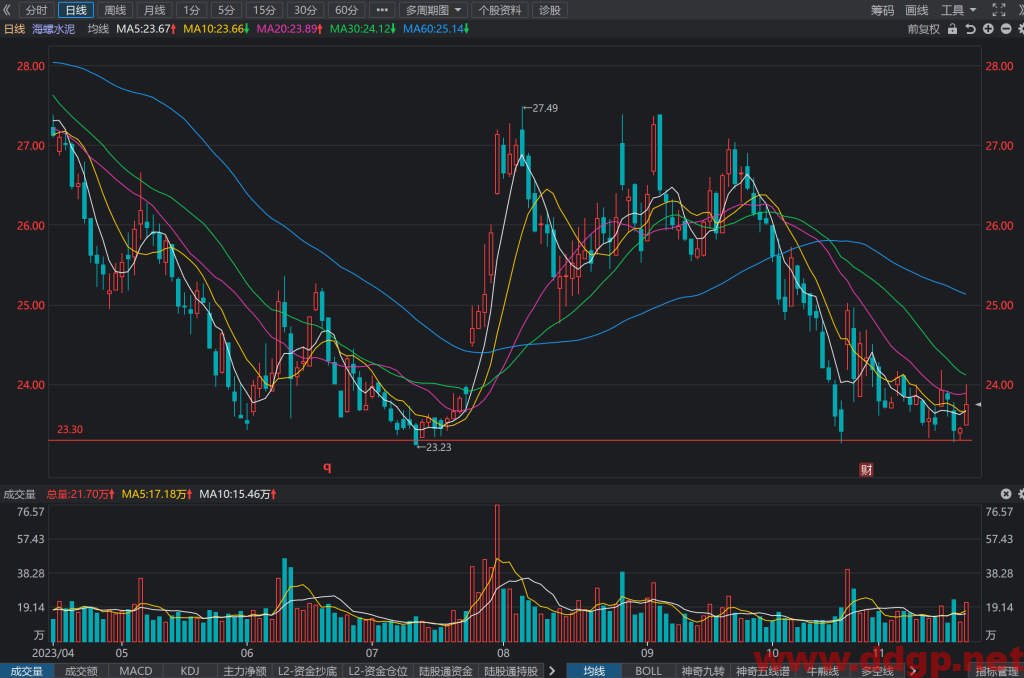Open the L2-资金仓位 indicator tab

coord(378,671)
